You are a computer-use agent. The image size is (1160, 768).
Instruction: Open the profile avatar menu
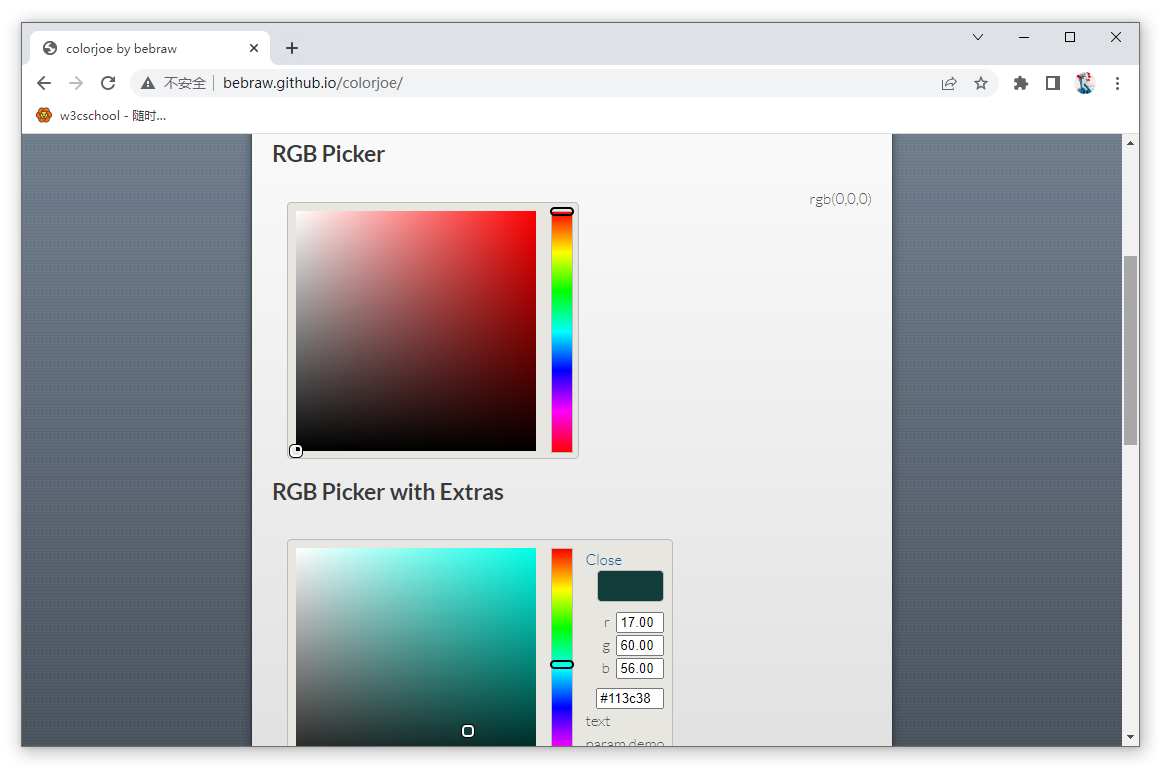(x=1085, y=83)
